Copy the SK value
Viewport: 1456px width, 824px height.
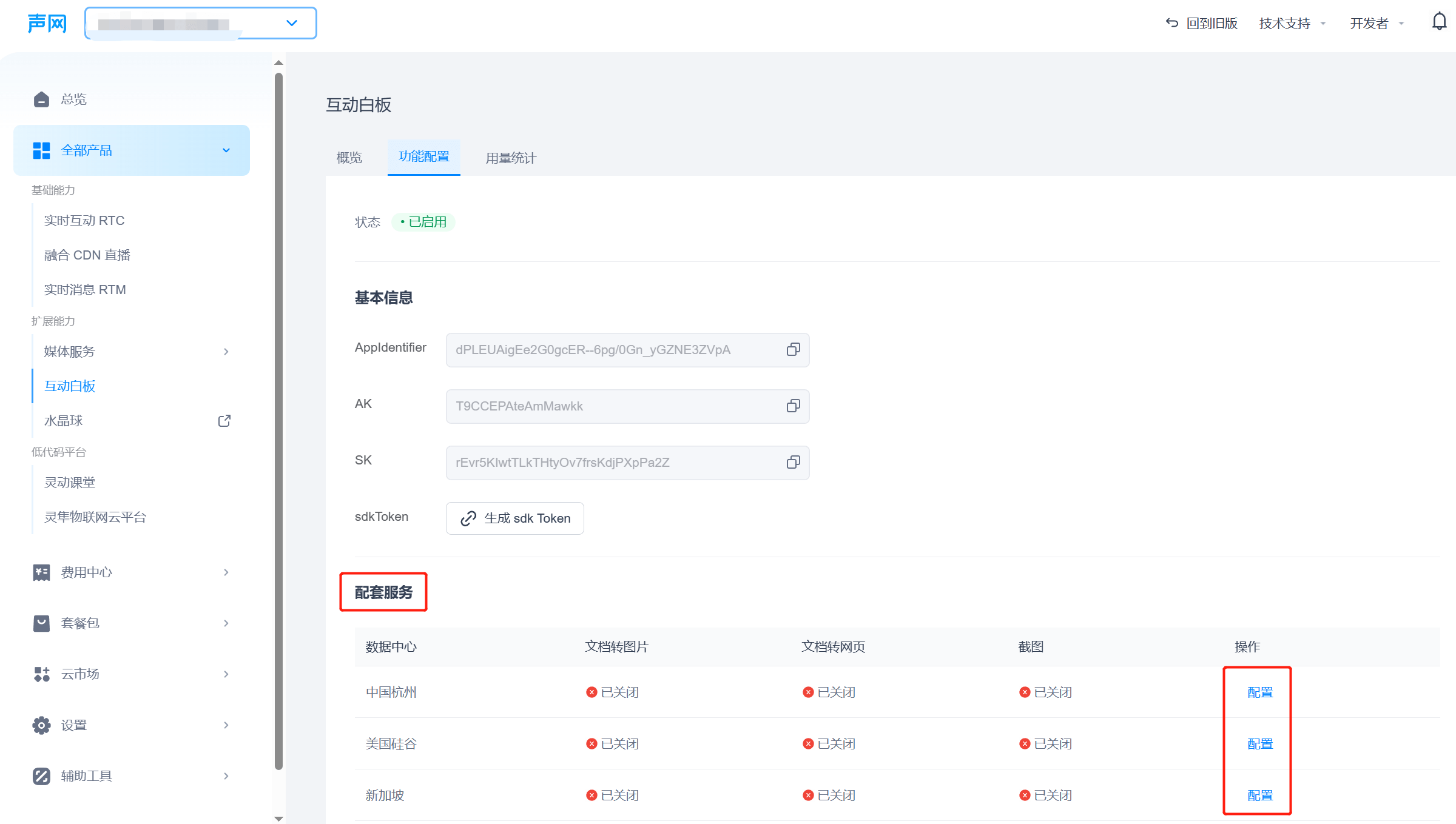(793, 462)
